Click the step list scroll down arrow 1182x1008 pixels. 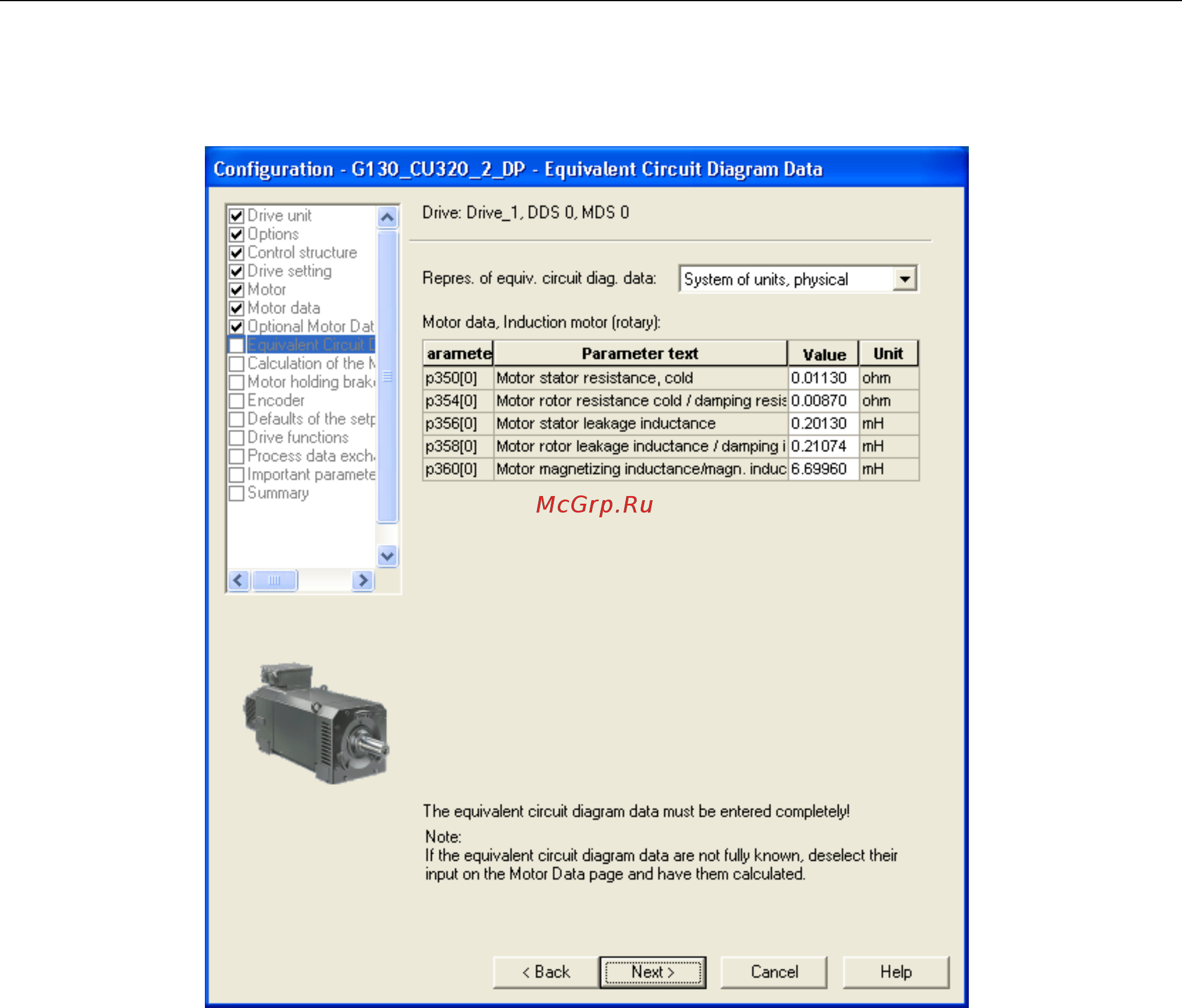387,556
